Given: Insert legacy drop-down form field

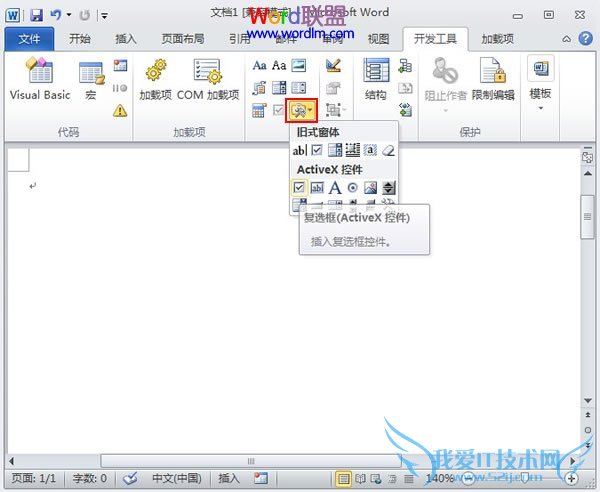Looking at the screenshot, I should tap(335, 150).
